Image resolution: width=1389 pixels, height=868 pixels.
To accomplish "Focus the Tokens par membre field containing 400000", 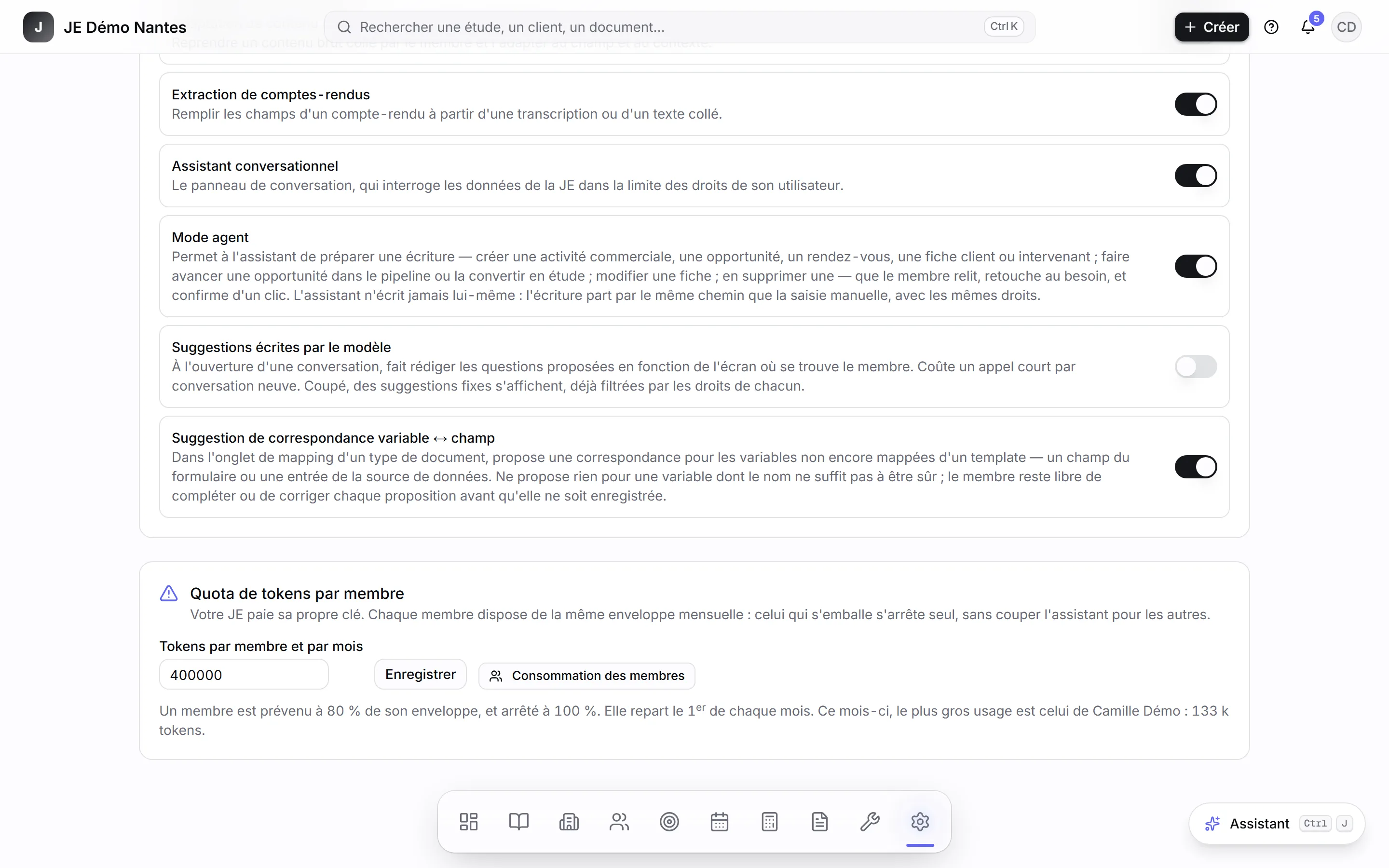I will click(244, 675).
